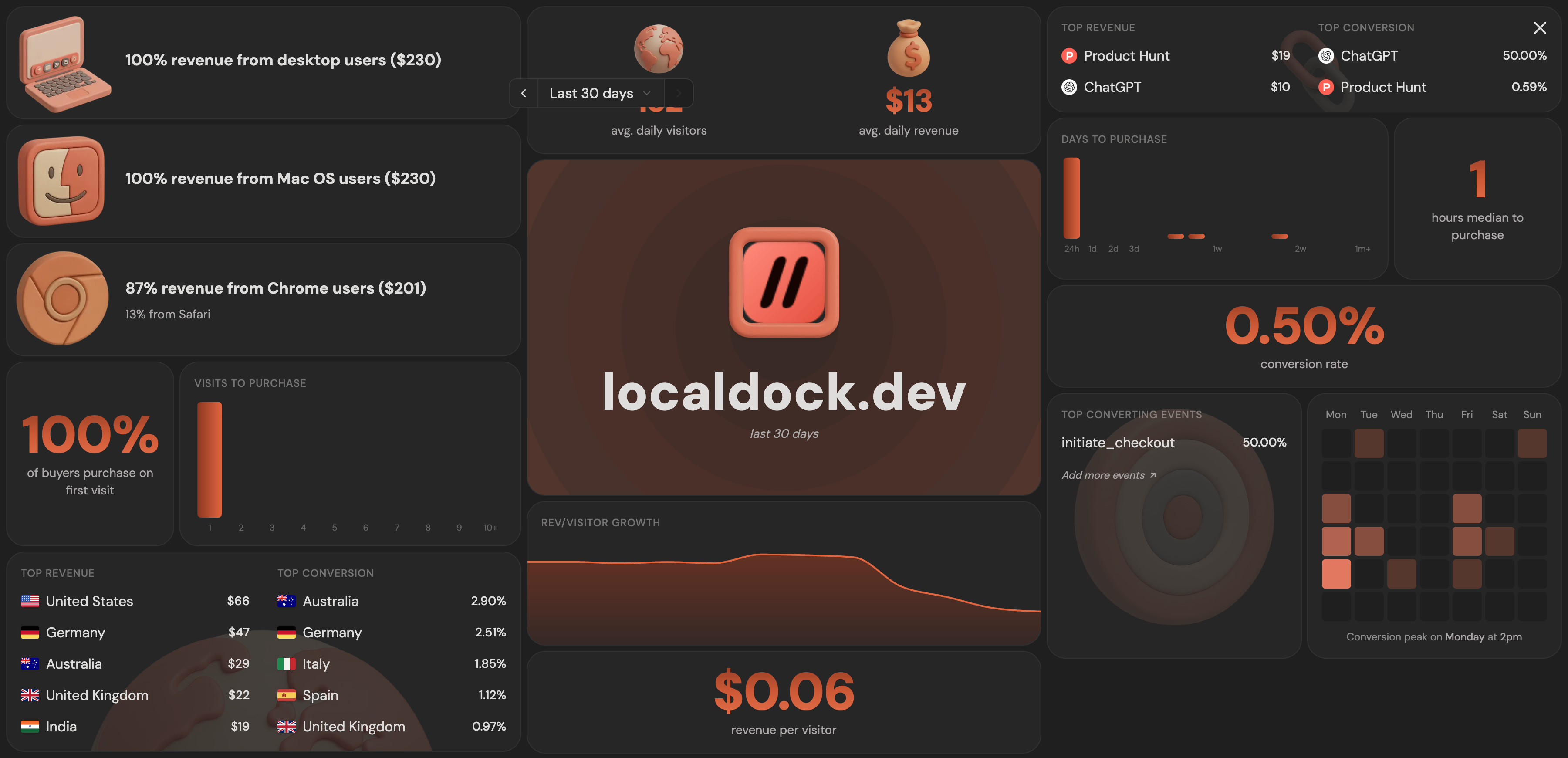The image size is (1568, 758).
Task: Click the $13 avg. daily revenue figure
Action: pos(908,101)
